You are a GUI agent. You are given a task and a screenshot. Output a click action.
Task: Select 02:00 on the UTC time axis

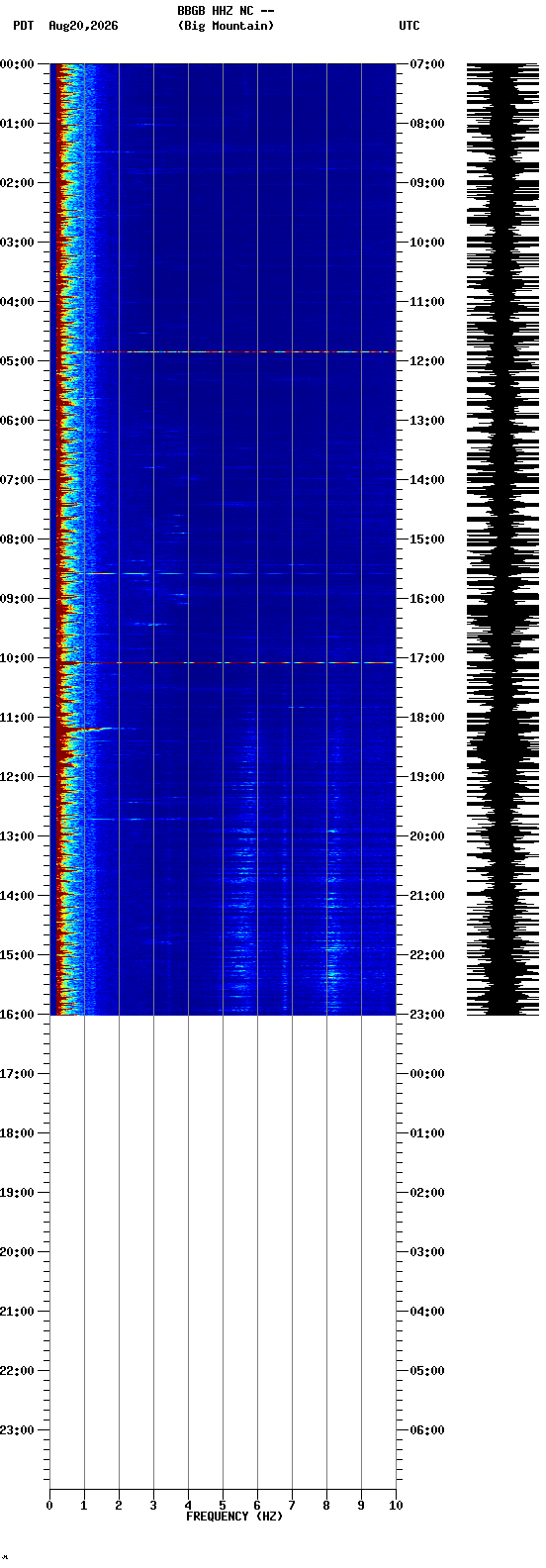point(427,1193)
